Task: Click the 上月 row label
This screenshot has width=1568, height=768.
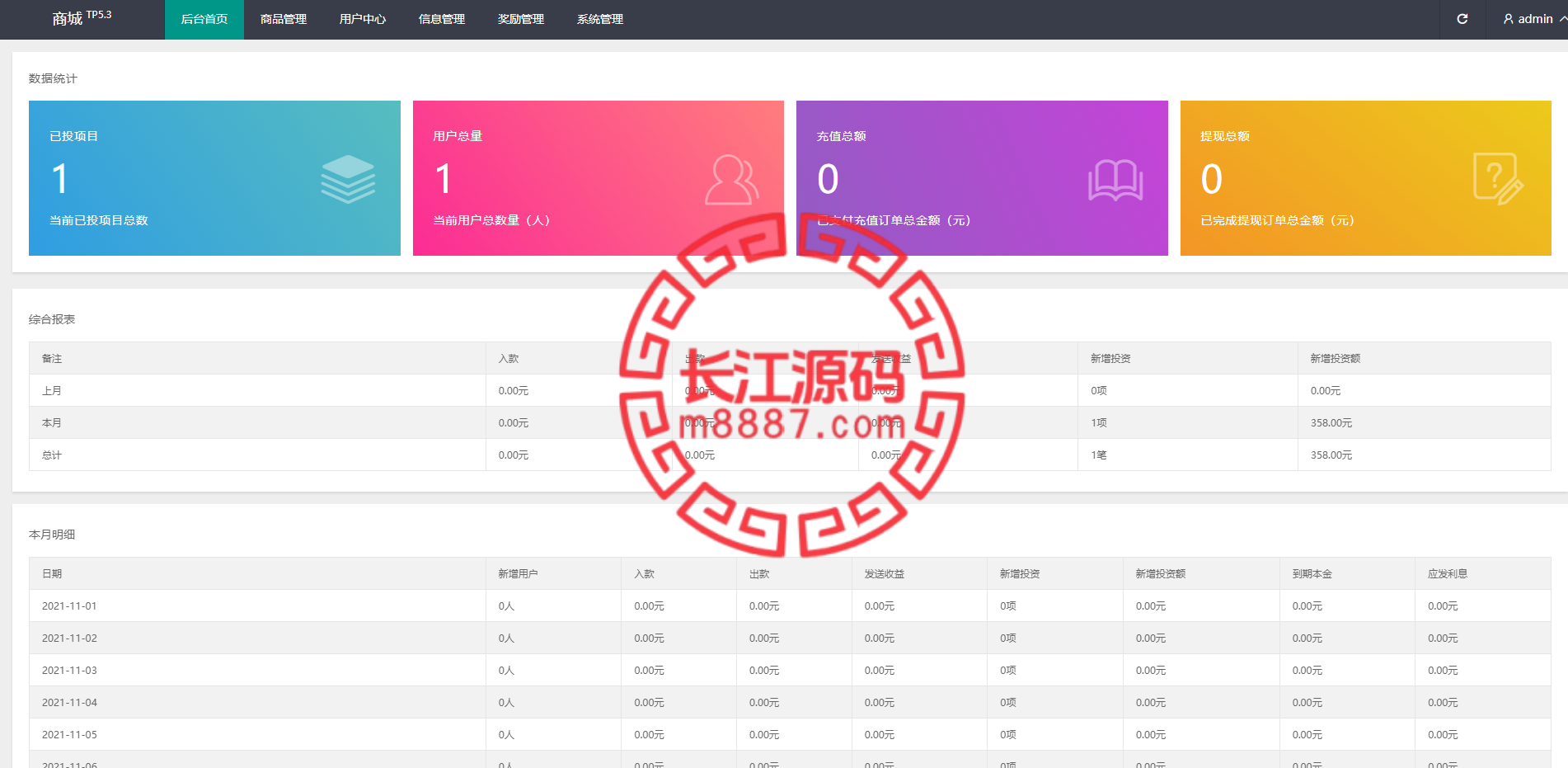Action: pos(52,391)
